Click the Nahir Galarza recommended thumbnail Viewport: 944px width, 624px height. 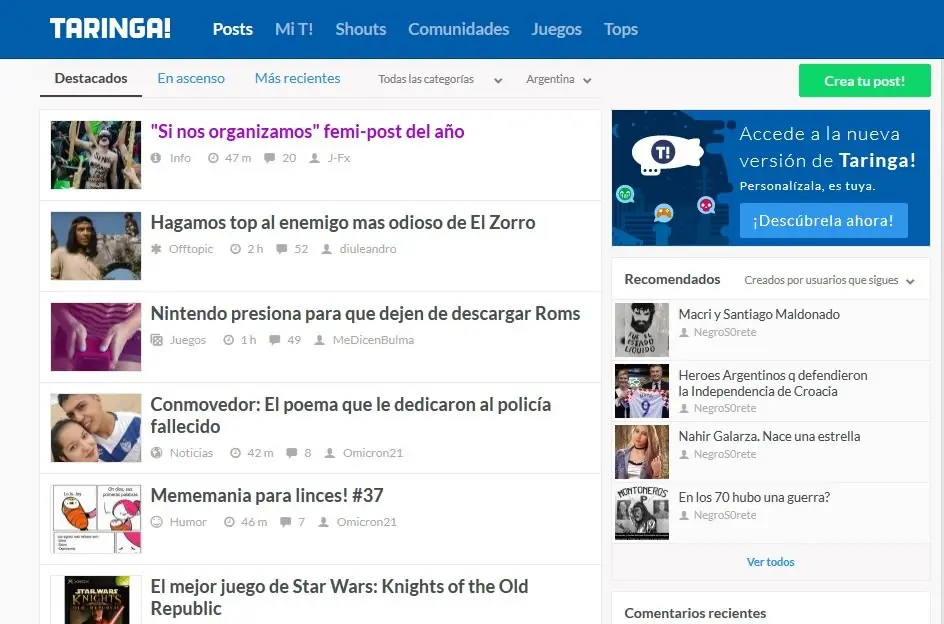point(642,452)
